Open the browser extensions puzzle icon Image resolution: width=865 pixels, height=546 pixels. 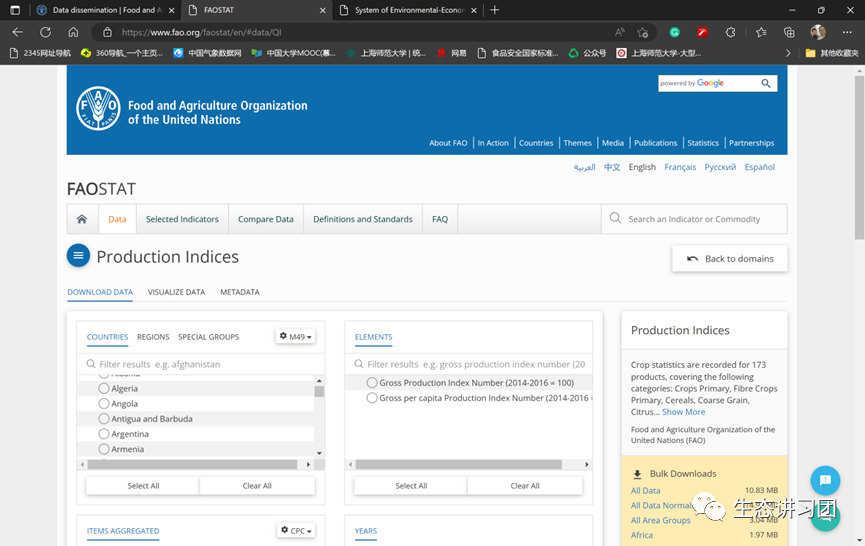pyautogui.click(x=730, y=33)
